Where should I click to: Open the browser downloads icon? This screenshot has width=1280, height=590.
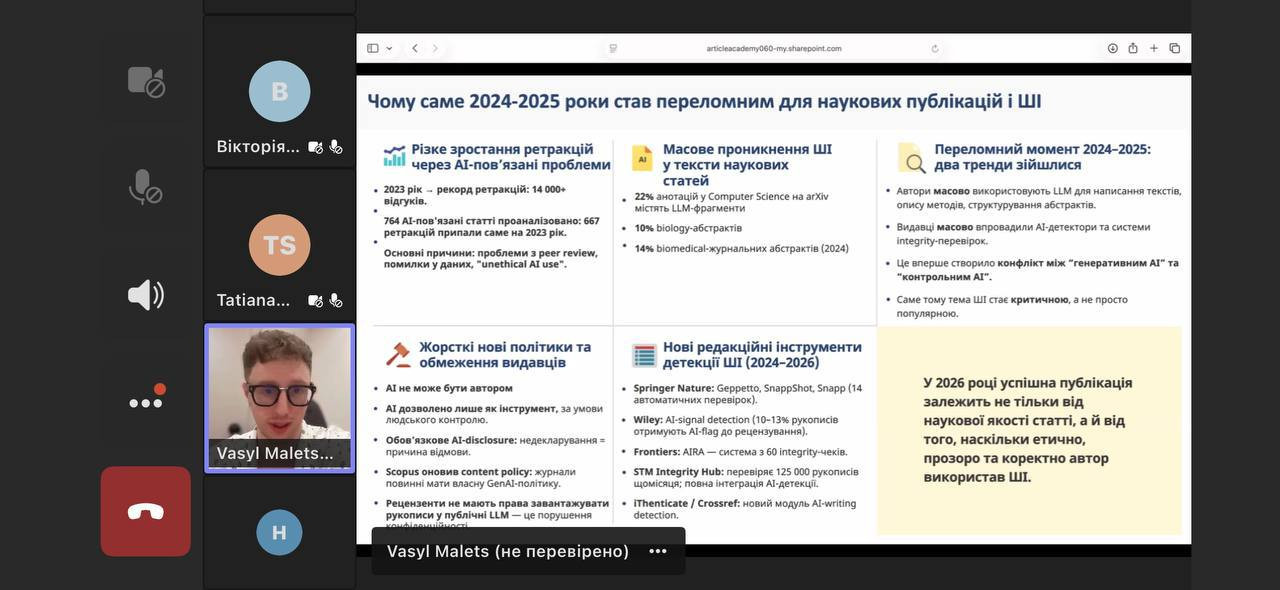(1112, 48)
